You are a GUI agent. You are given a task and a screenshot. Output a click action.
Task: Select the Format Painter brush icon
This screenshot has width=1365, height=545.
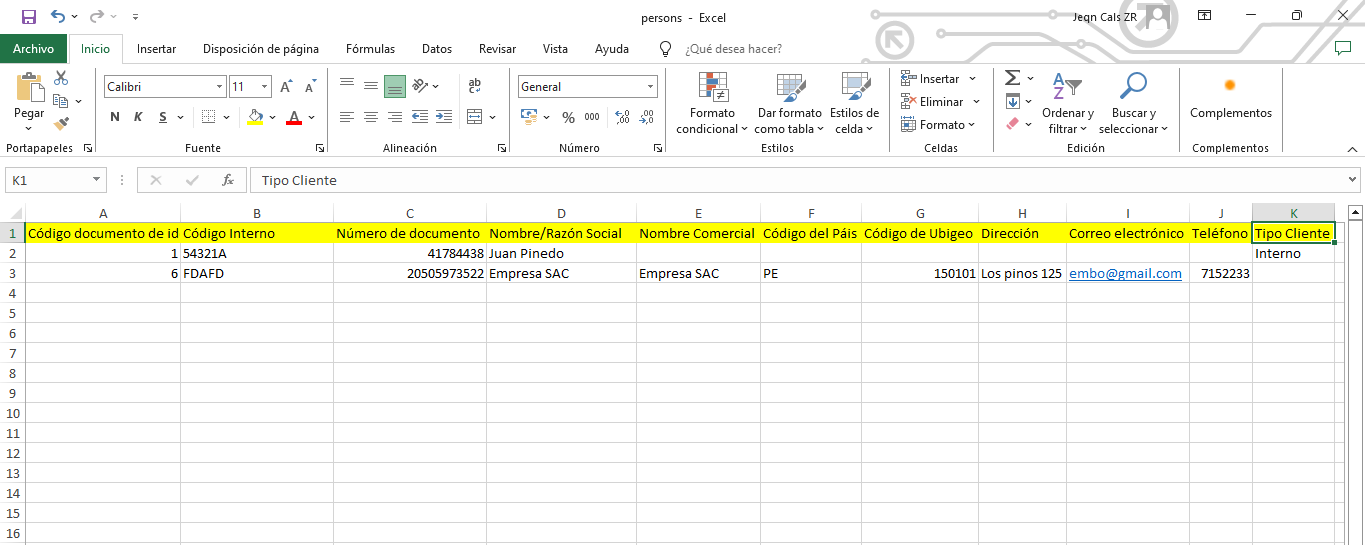(x=61, y=124)
